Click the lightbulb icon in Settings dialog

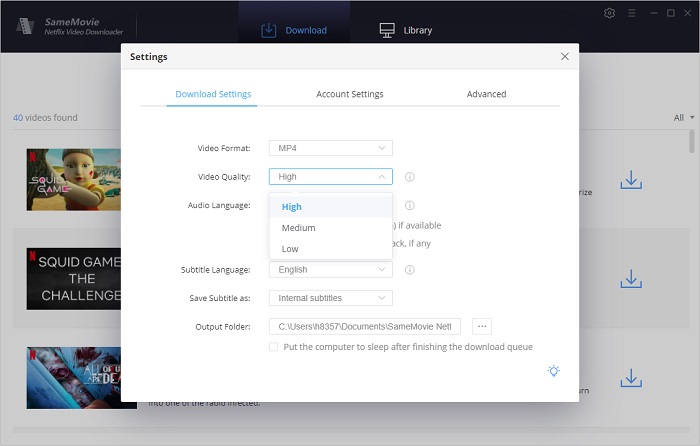[553, 371]
